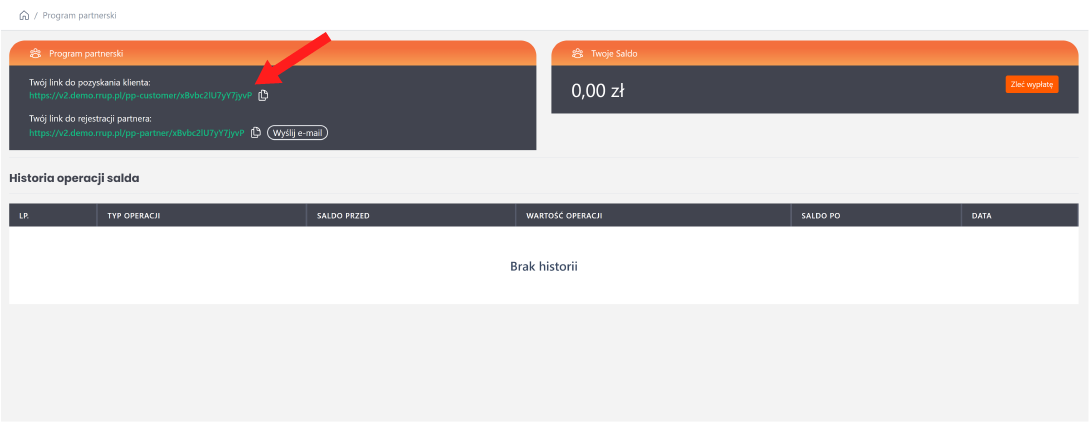Image resolution: width=1089 pixels, height=422 pixels.
Task: Copy the customer acquisition link
Action: click(x=264, y=96)
